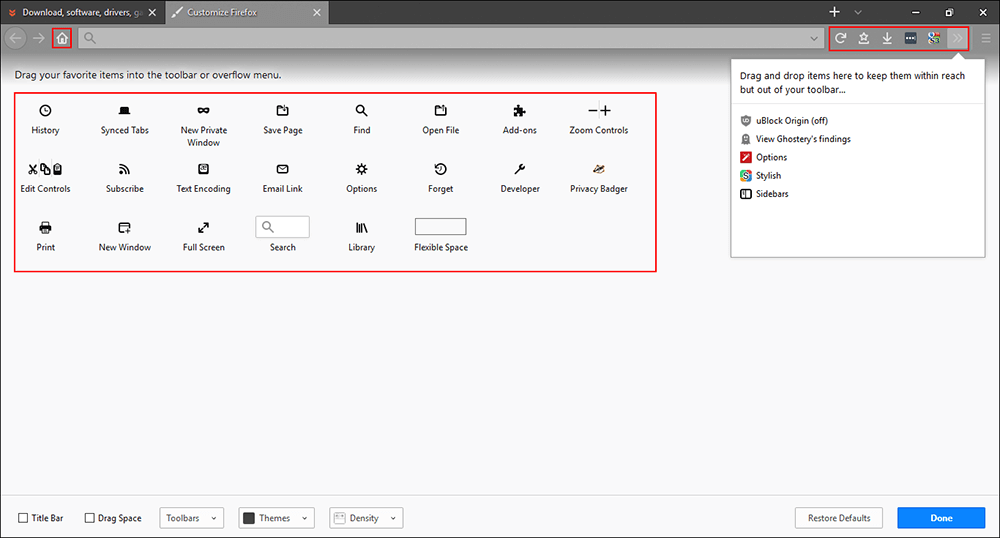The height and width of the screenshot is (538, 1000).
Task: Select the Flexible Space widget
Action: pyautogui.click(x=441, y=227)
